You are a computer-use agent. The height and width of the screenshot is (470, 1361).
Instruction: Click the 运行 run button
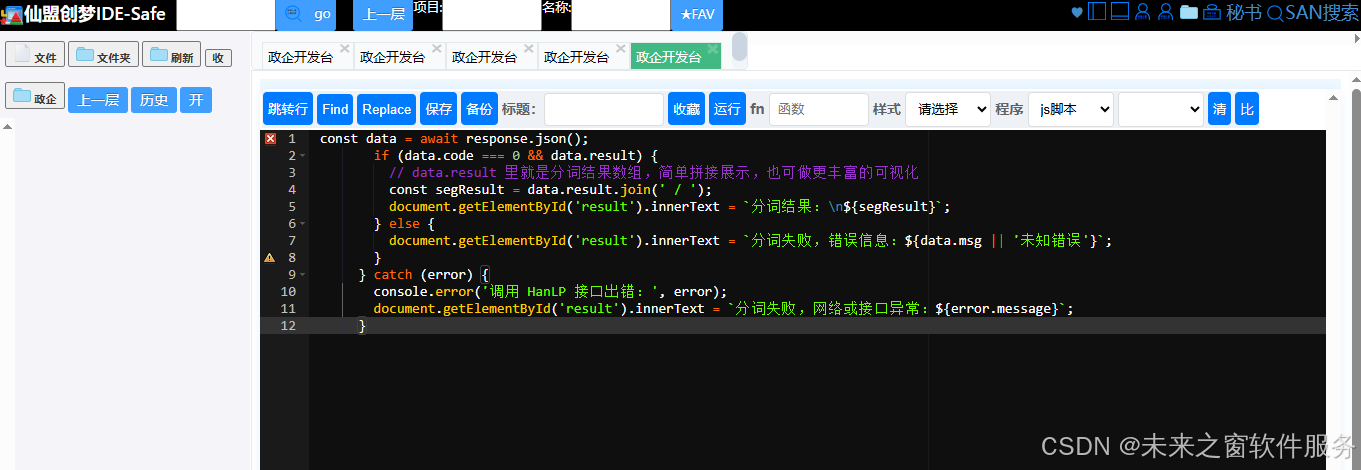[727, 109]
